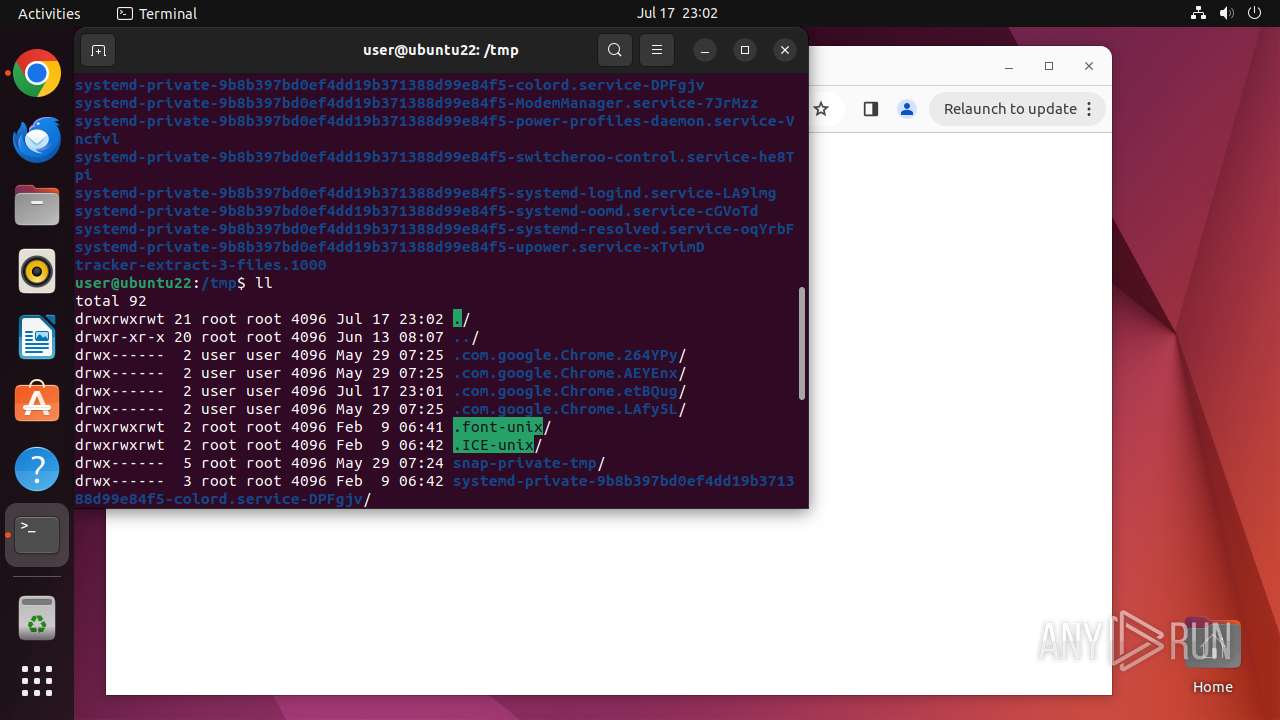Open the Terminal search tool
1280x720 pixels.
615,50
